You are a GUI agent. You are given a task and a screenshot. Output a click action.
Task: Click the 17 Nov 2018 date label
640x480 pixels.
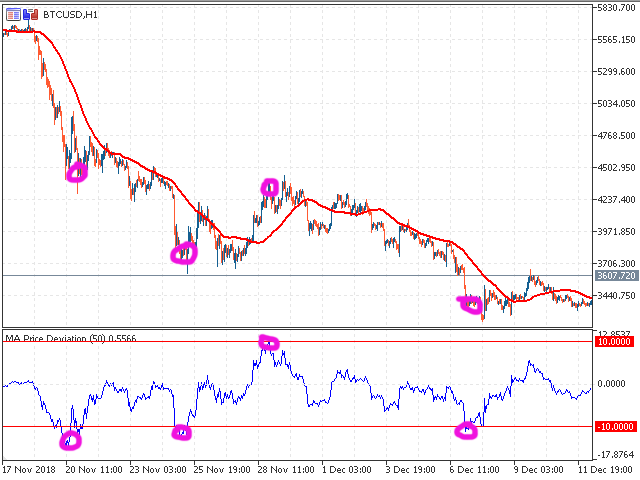click(29, 469)
